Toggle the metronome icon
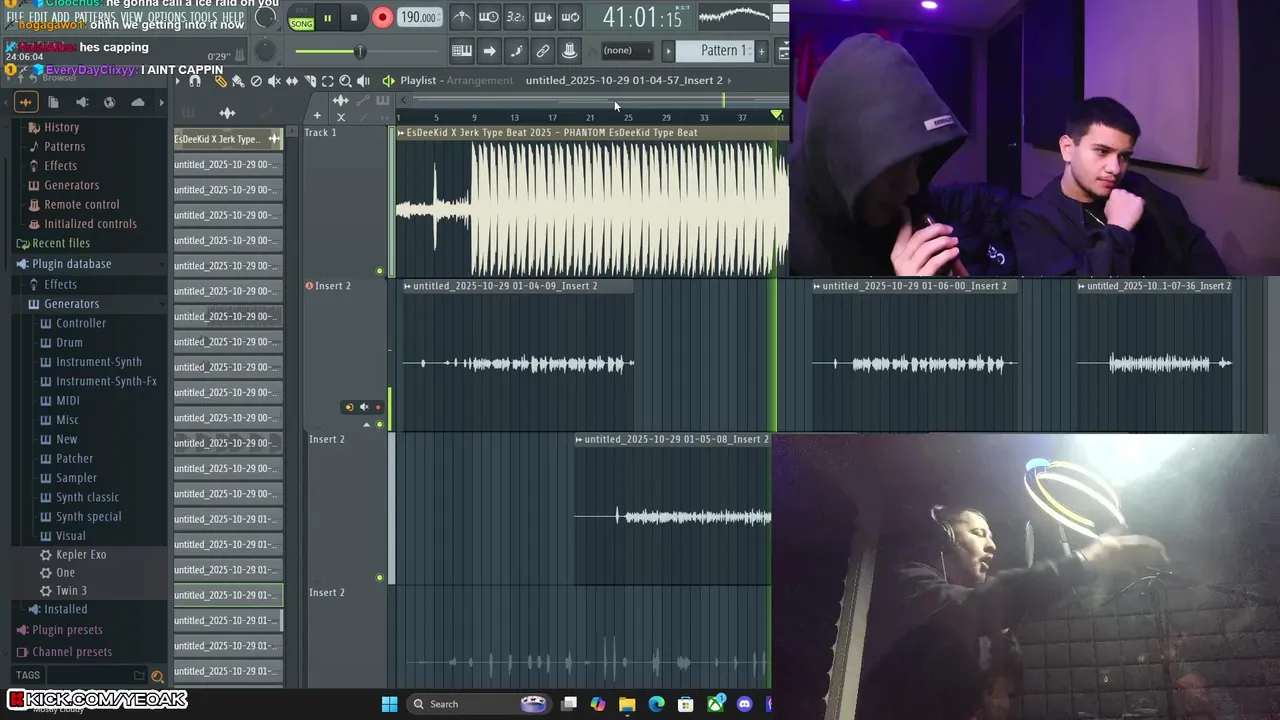The height and width of the screenshot is (720, 1280). point(461,17)
